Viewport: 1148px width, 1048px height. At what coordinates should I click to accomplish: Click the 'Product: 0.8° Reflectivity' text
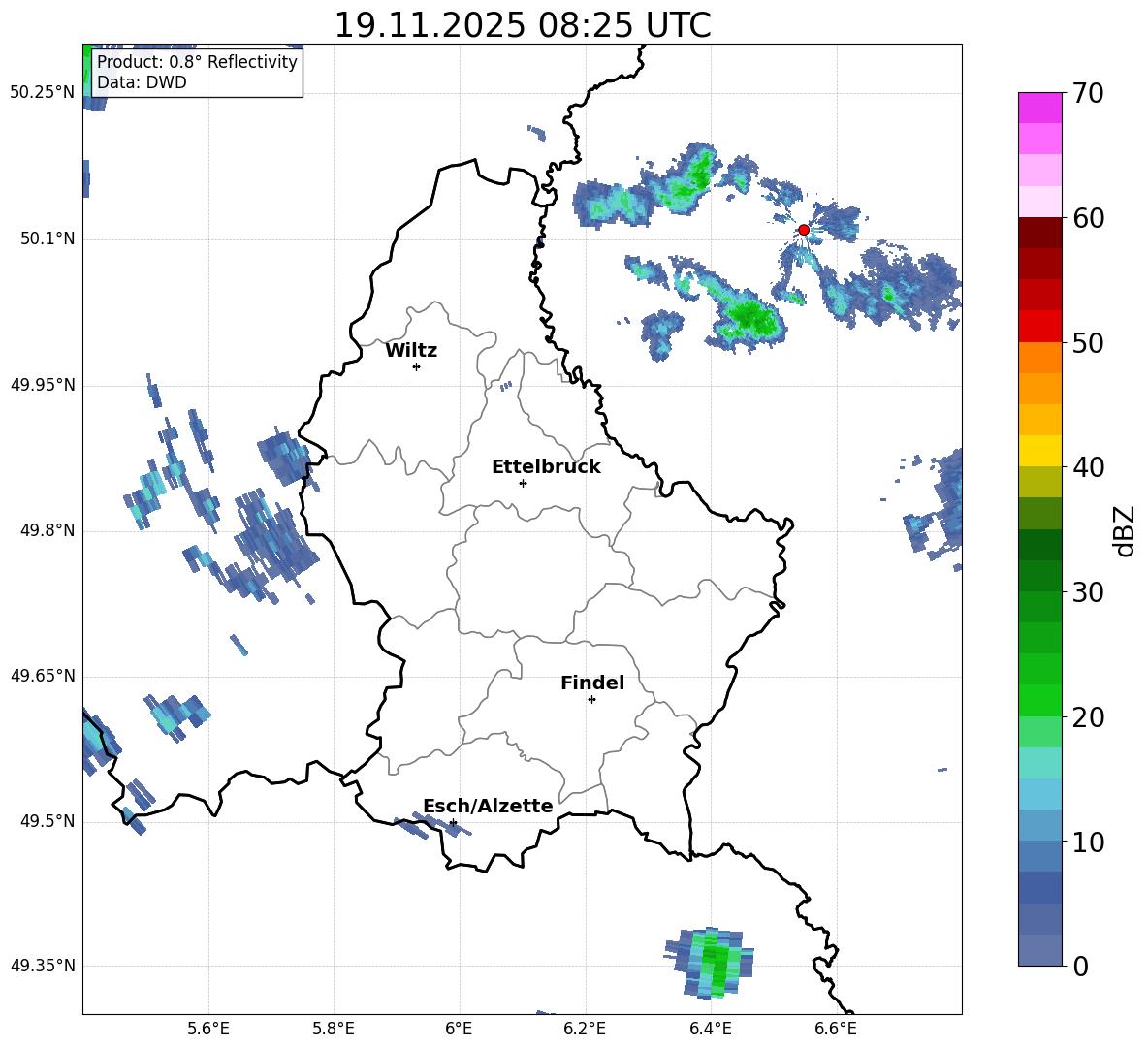click(x=197, y=61)
